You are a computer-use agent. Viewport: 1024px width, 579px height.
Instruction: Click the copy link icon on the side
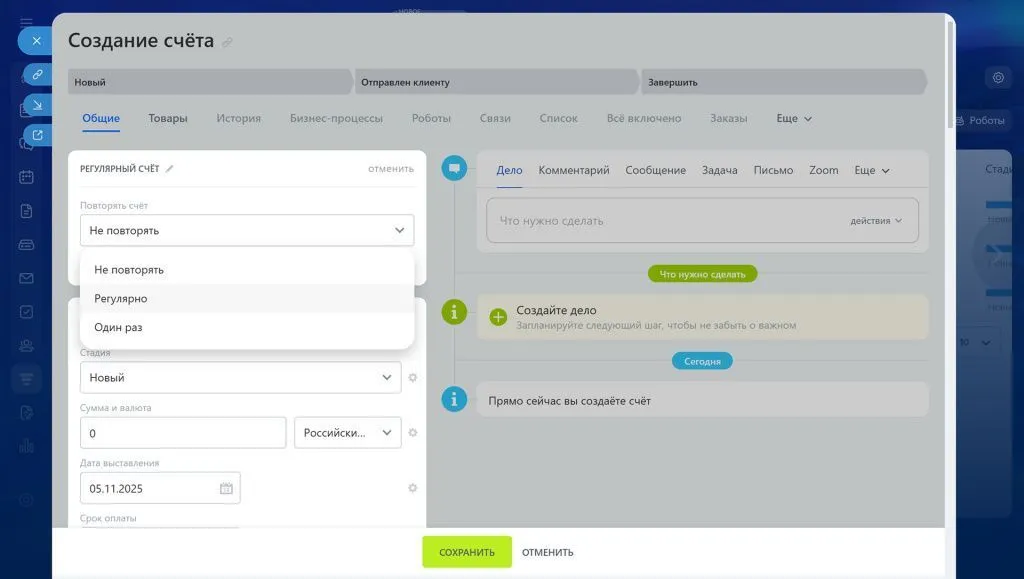[37, 74]
